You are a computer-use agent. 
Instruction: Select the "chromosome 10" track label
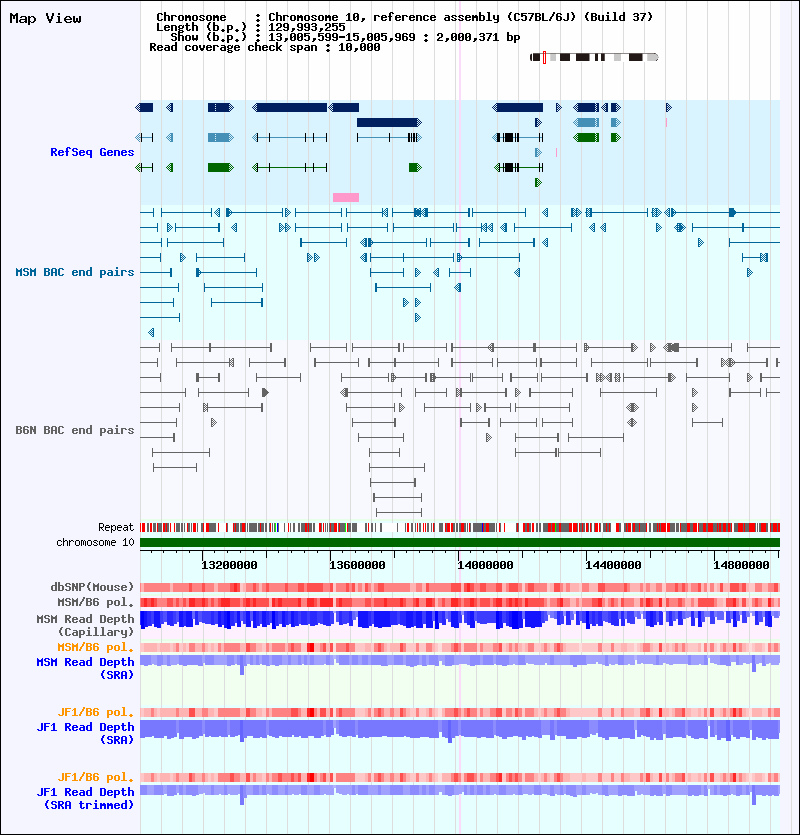coord(95,542)
